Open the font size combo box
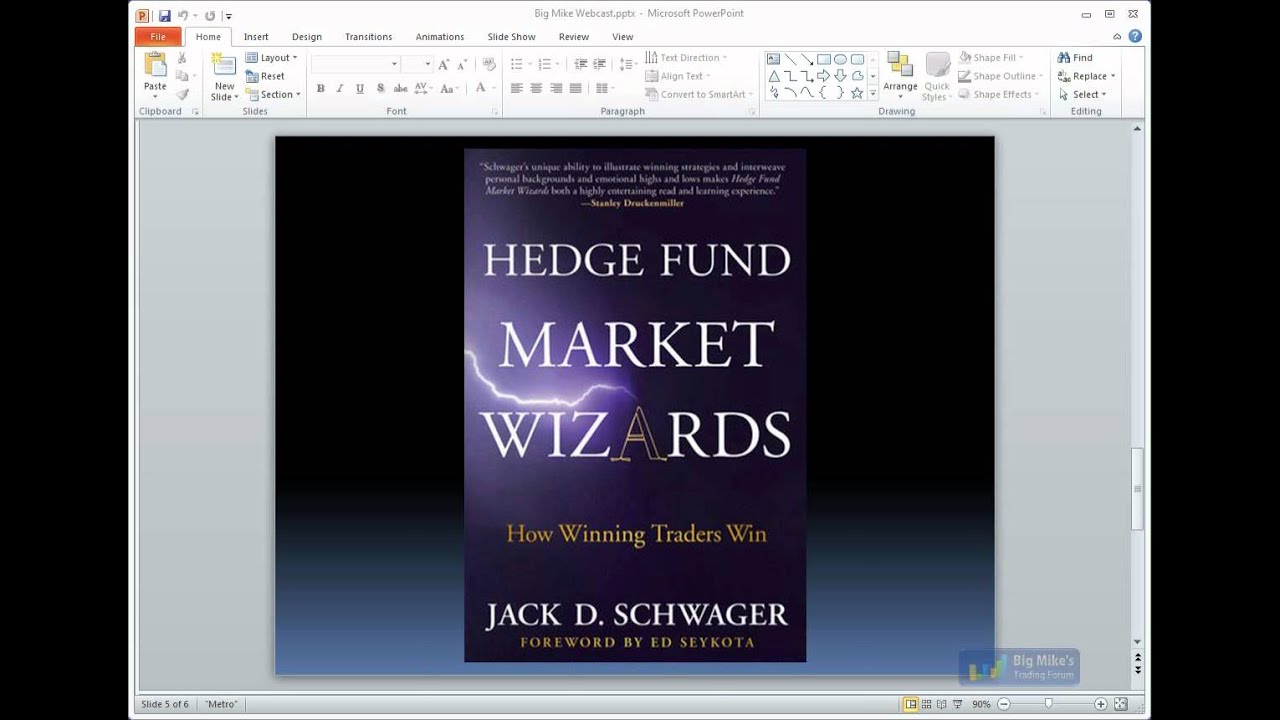Viewport: 1280px width, 720px height. click(x=417, y=64)
